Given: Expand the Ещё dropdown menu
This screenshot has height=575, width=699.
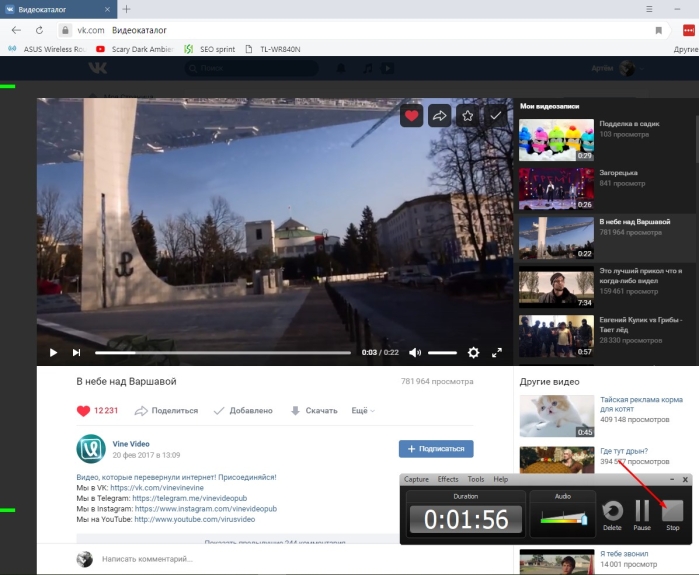Looking at the screenshot, I should pyautogui.click(x=363, y=411).
